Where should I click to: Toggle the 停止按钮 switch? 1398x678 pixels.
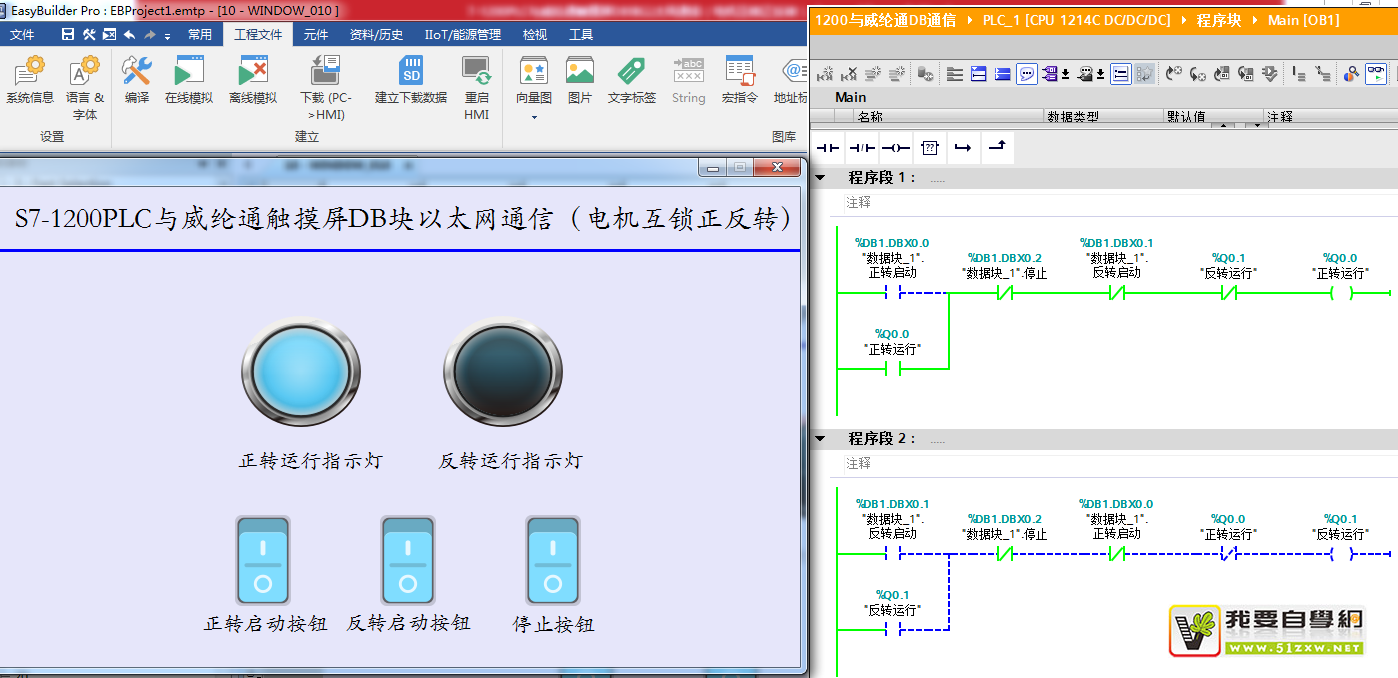(553, 560)
